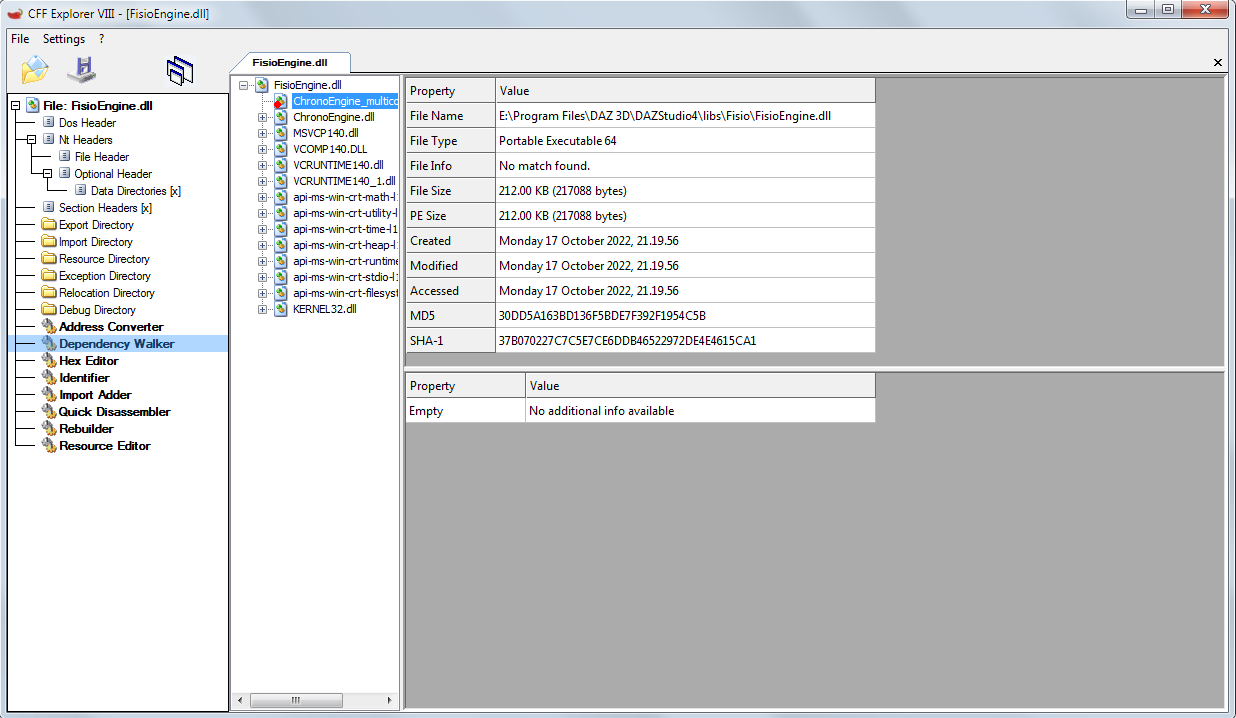The width and height of the screenshot is (1236, 718).
Task: Select File Header in the tree
Action: click(101, 157)
